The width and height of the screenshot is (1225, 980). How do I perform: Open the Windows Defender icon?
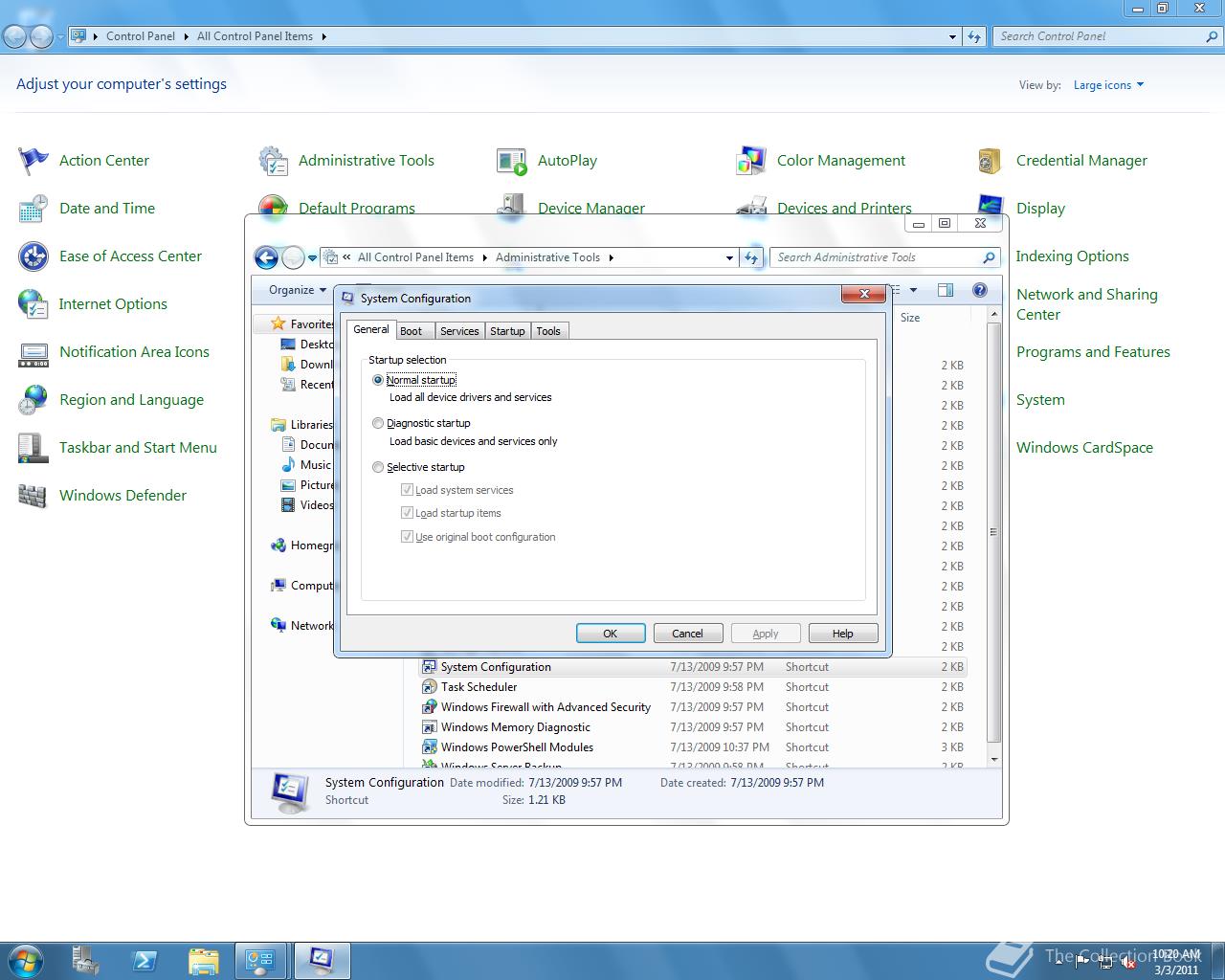click(x=33, y=496)
